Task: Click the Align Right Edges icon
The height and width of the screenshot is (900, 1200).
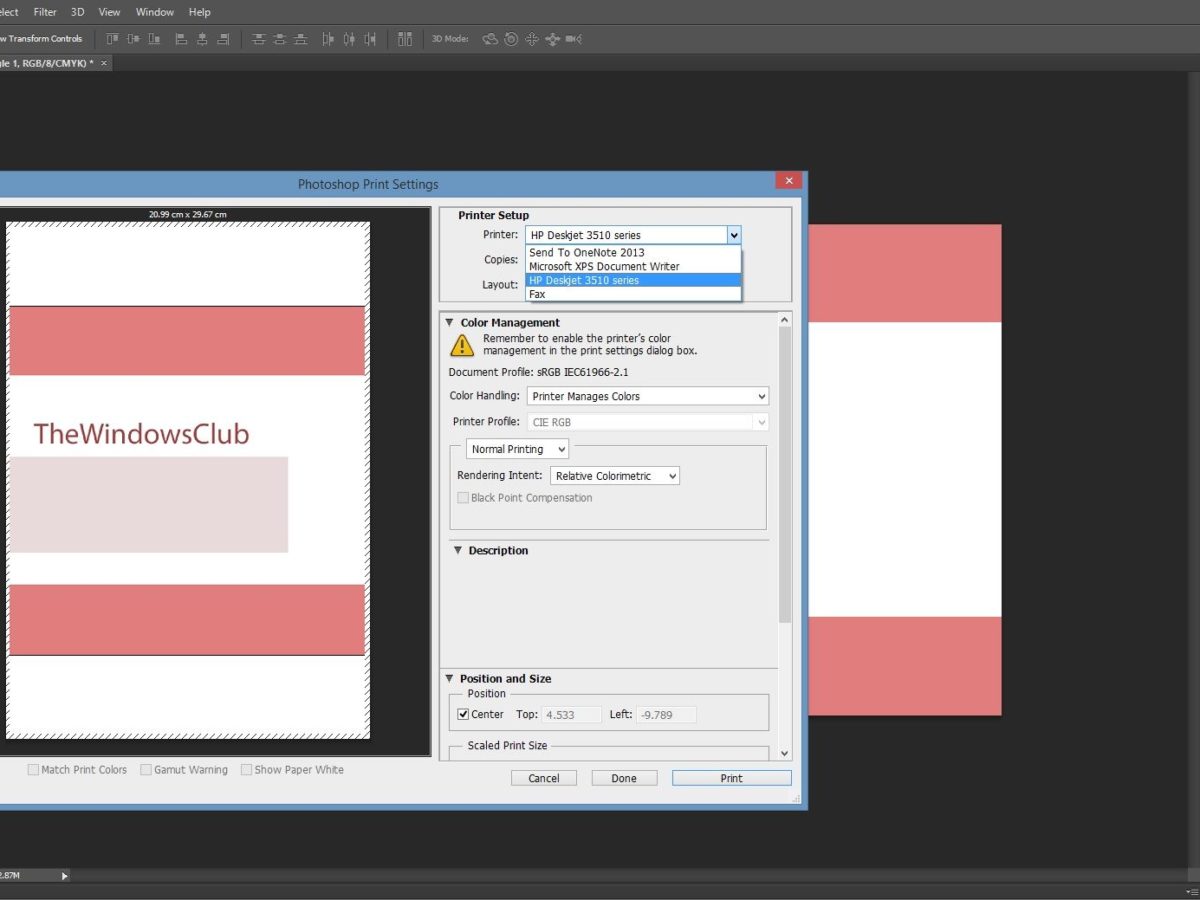Action: [223, 39]
